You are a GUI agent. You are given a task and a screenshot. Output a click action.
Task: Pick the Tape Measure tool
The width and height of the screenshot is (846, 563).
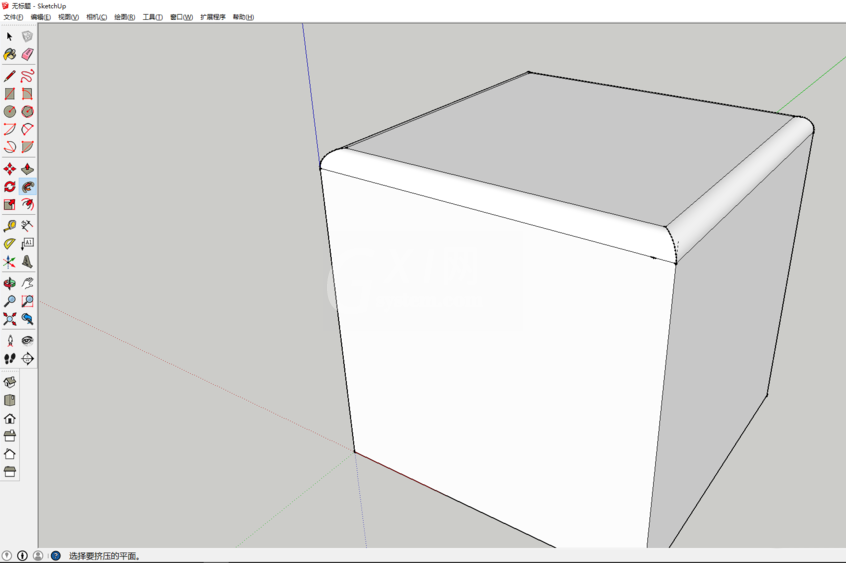click(x=10, y=226)
